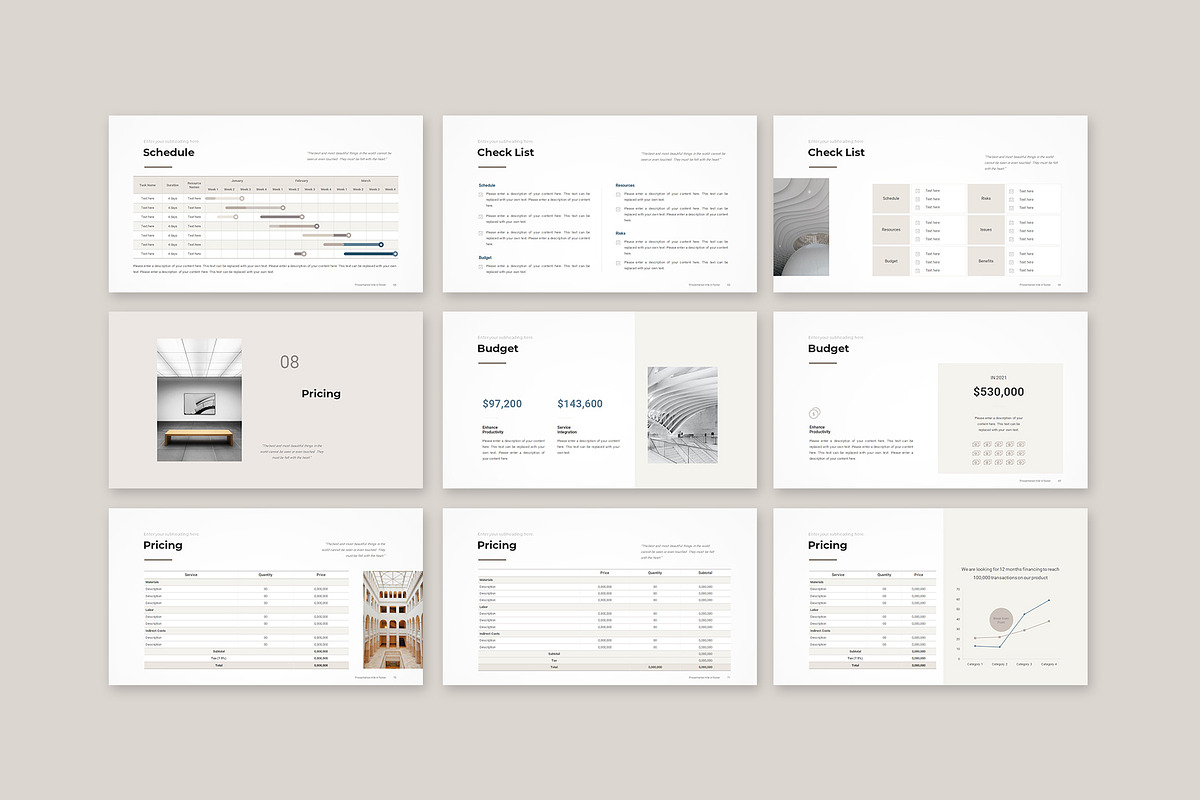Click the 08 Pricing section number

[x=290, y=361]
